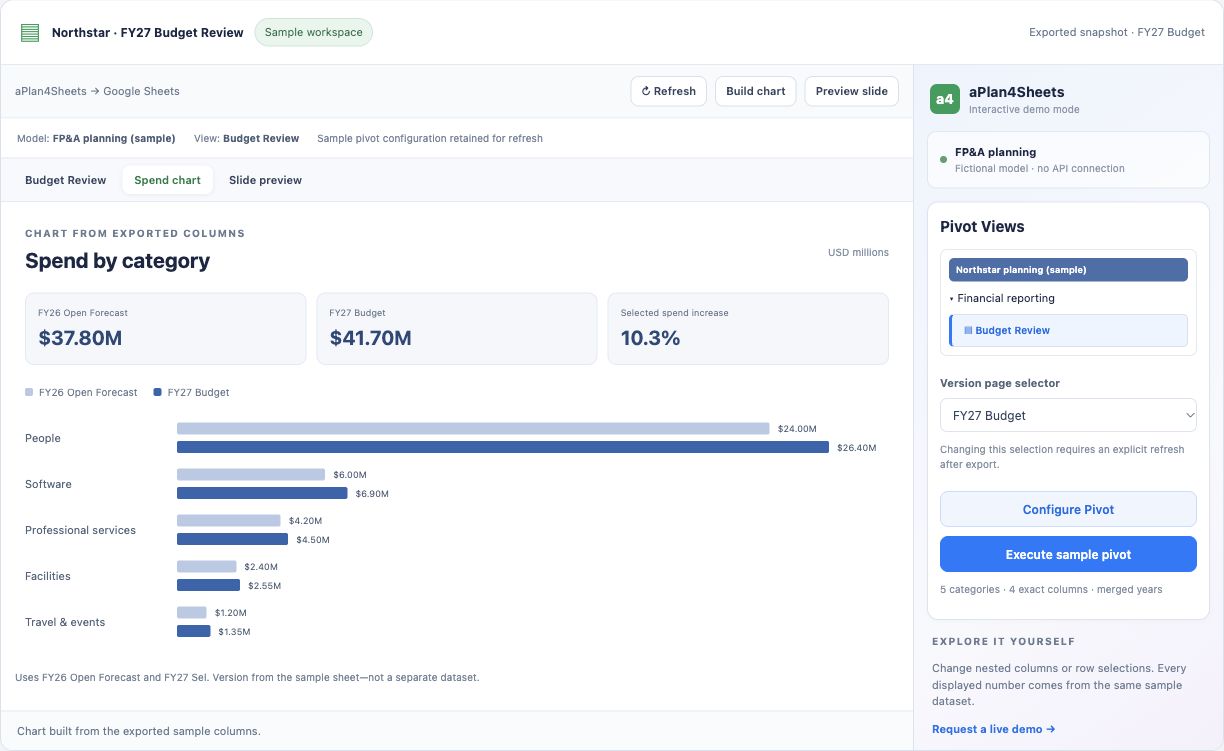This screenshot has width=1224, height=751.
Task: Click the FY26 Open Forecast $37.80M card
Action: [x=166, y=328]
